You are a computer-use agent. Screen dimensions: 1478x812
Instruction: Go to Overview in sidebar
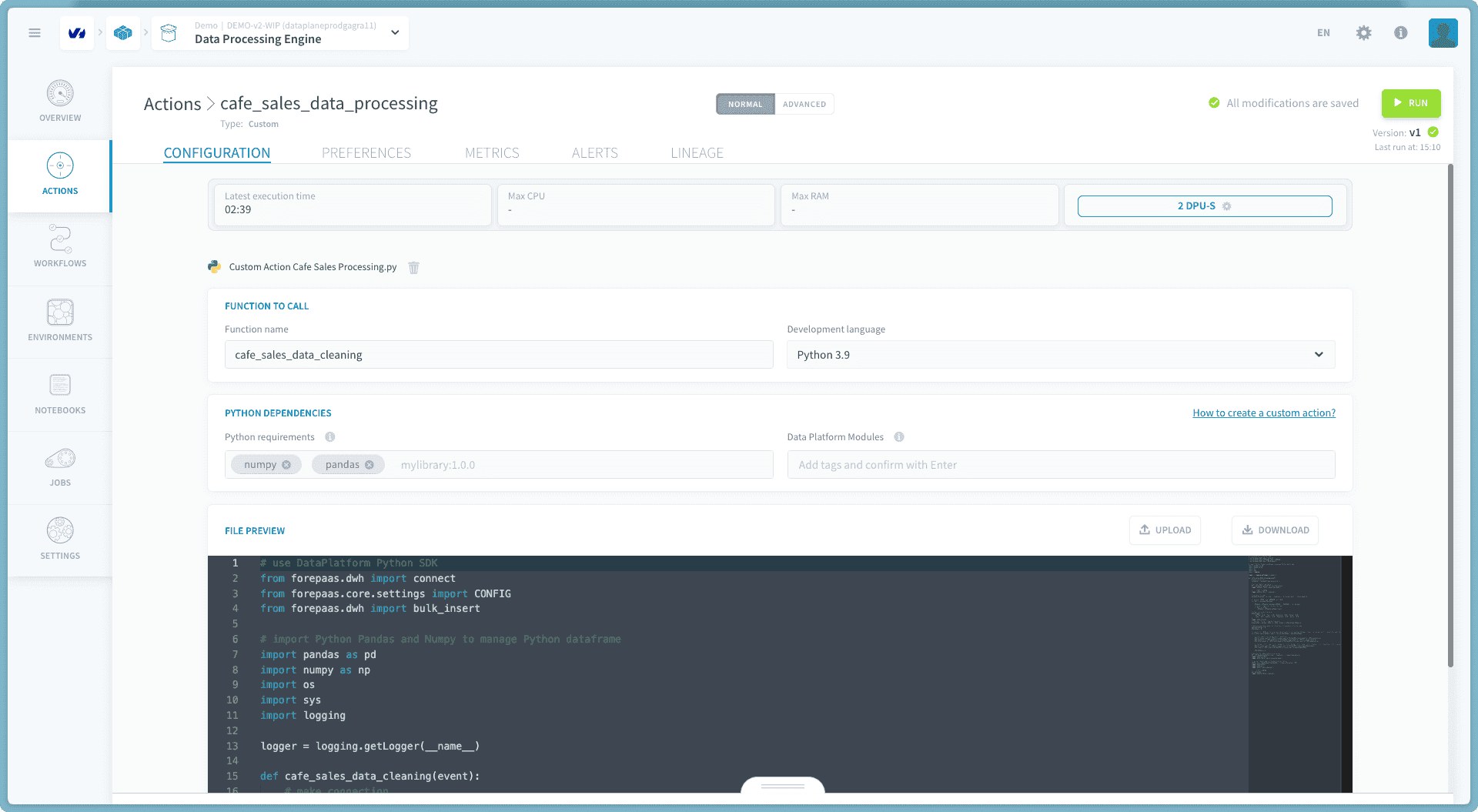click(60, 102)
